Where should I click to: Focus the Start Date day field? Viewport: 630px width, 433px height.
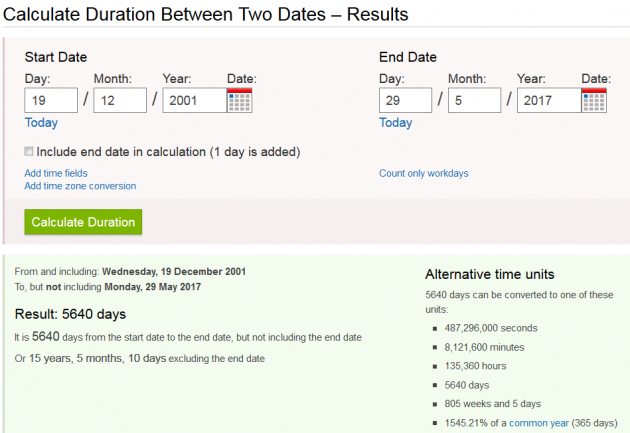click(51, 100)
